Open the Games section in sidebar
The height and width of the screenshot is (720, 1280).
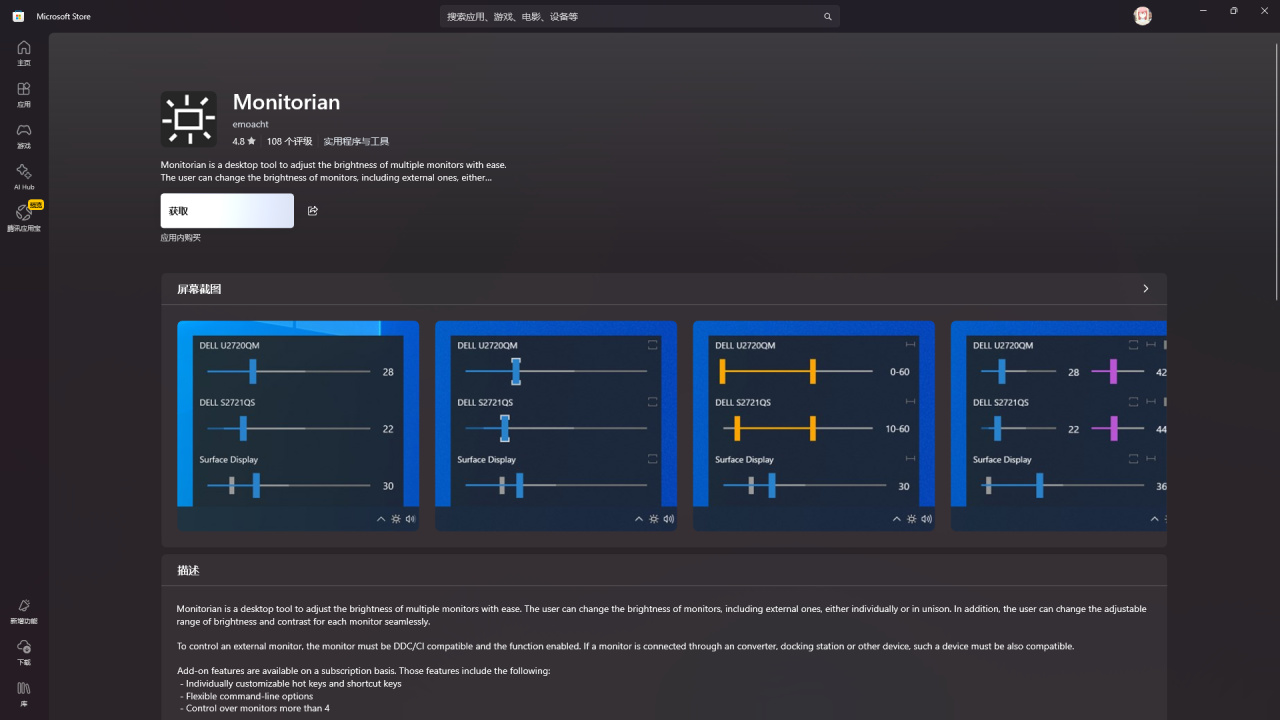[x=24, y=136]
